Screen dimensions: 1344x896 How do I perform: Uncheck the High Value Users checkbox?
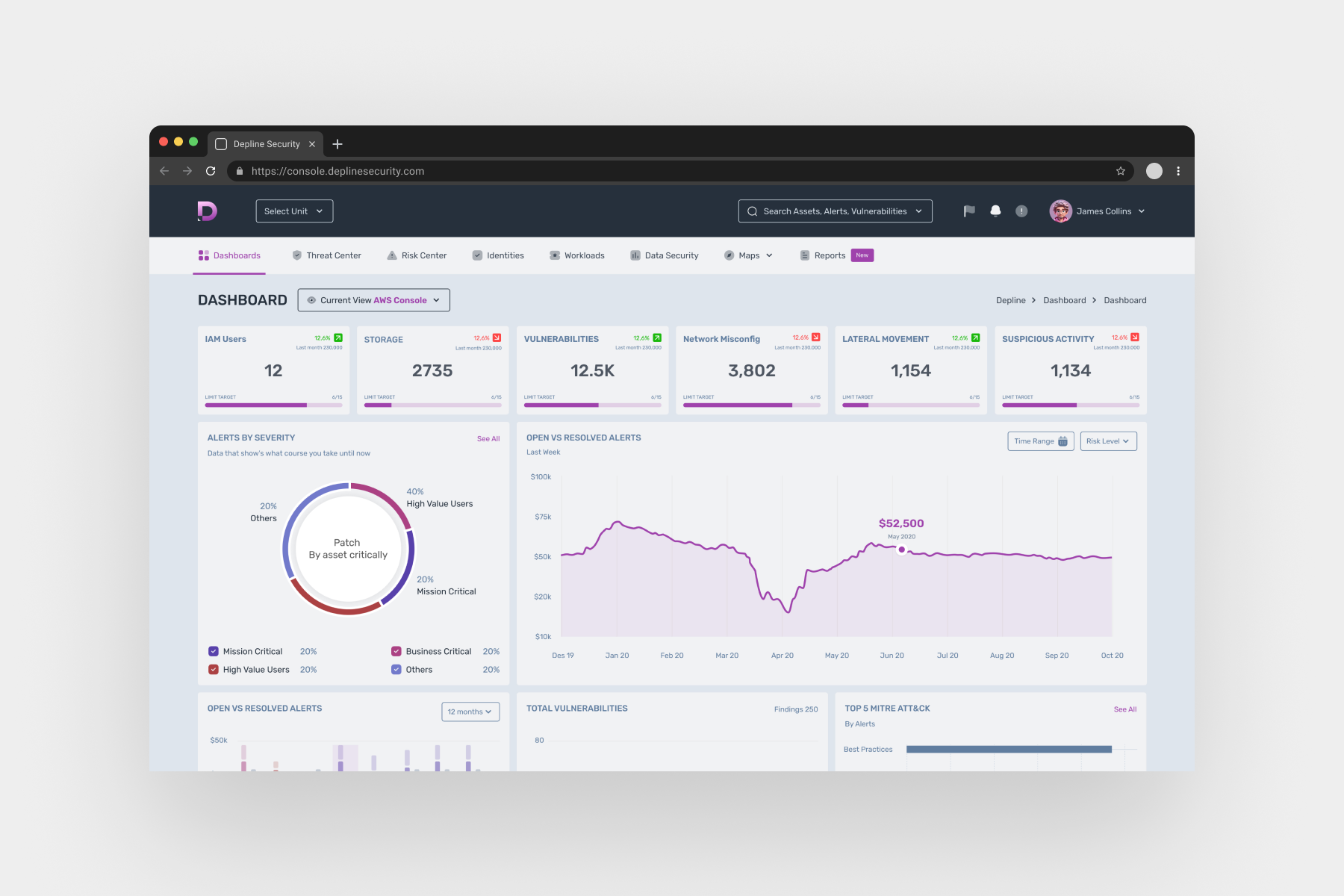(214, 669)
